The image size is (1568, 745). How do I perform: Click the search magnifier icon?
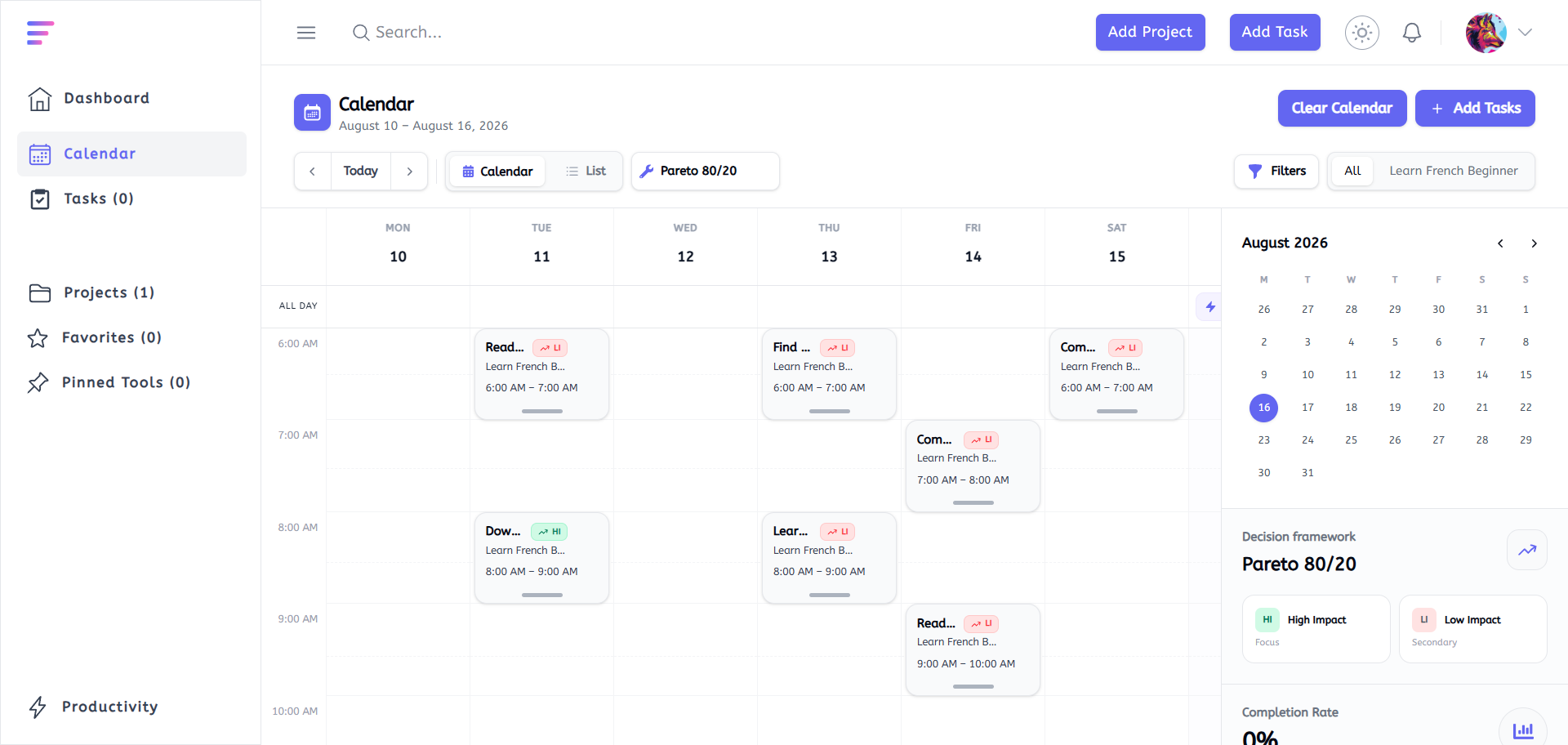[361, 33]
